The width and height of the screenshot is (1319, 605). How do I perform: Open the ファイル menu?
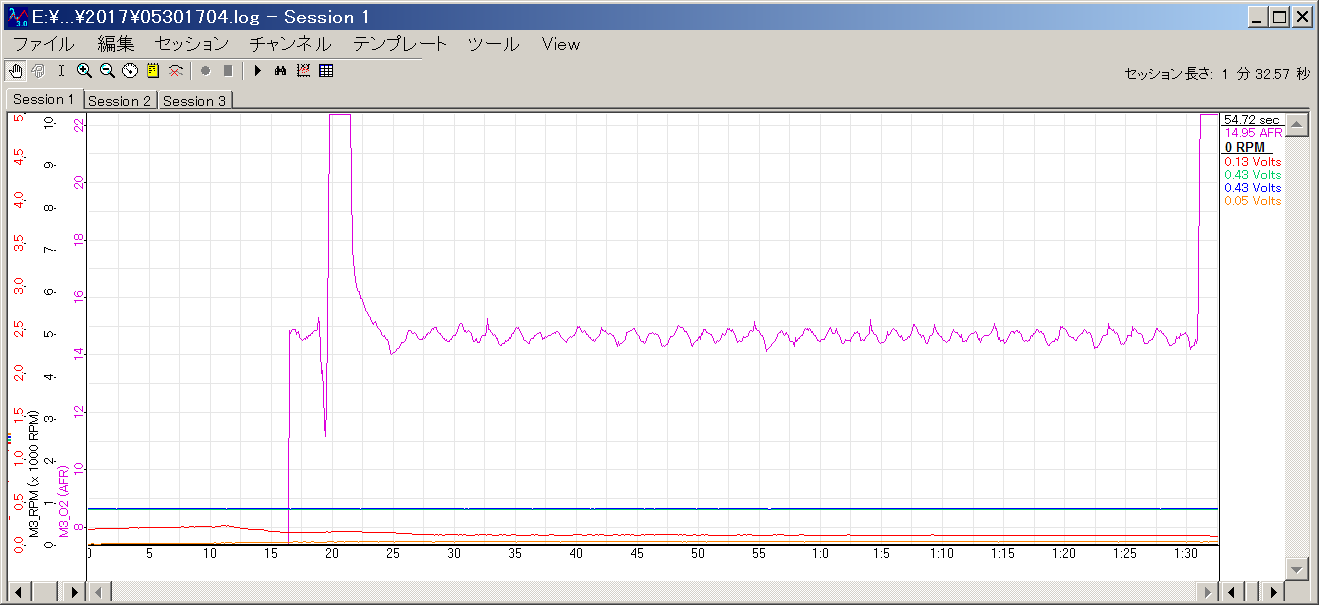[43, 44]
